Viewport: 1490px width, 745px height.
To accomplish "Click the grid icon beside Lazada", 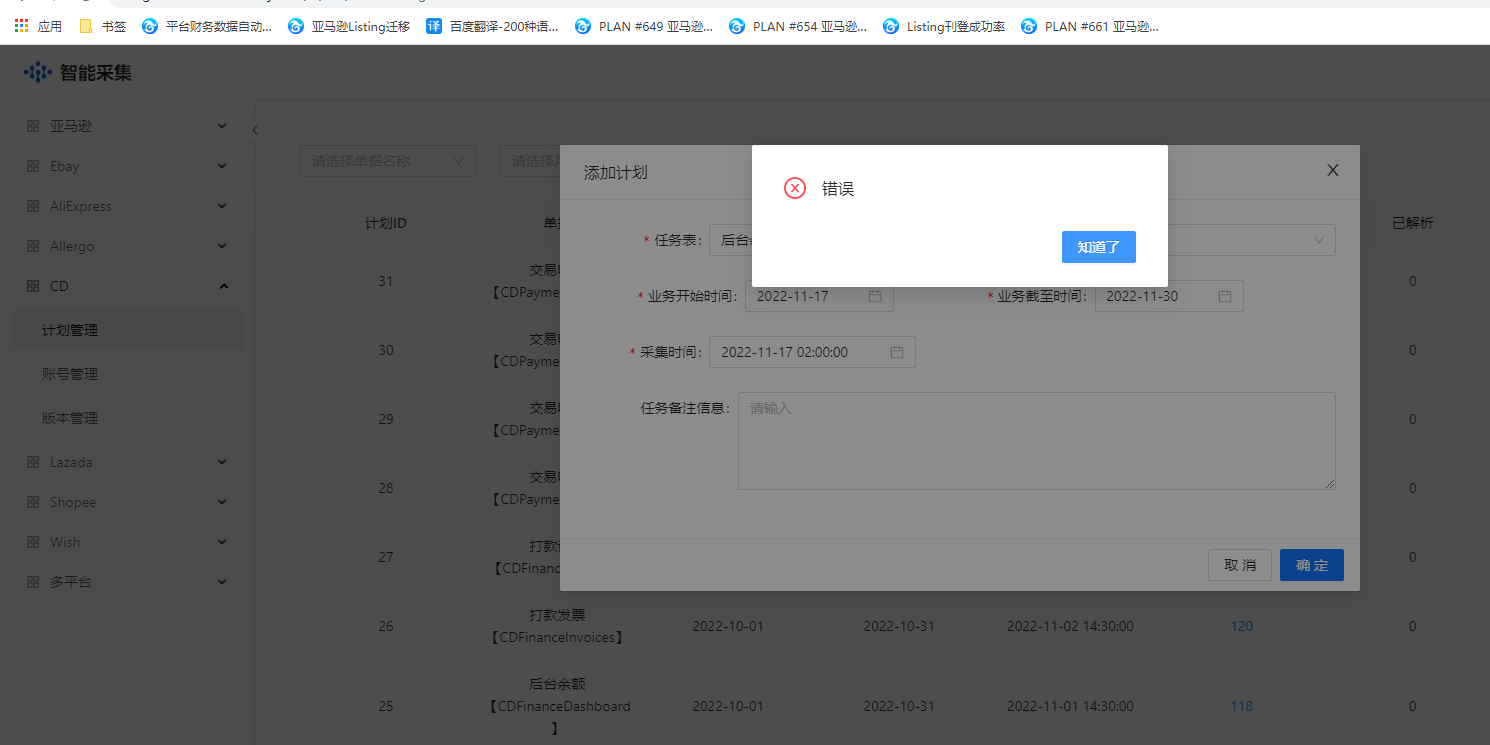I will coord(33,462).
